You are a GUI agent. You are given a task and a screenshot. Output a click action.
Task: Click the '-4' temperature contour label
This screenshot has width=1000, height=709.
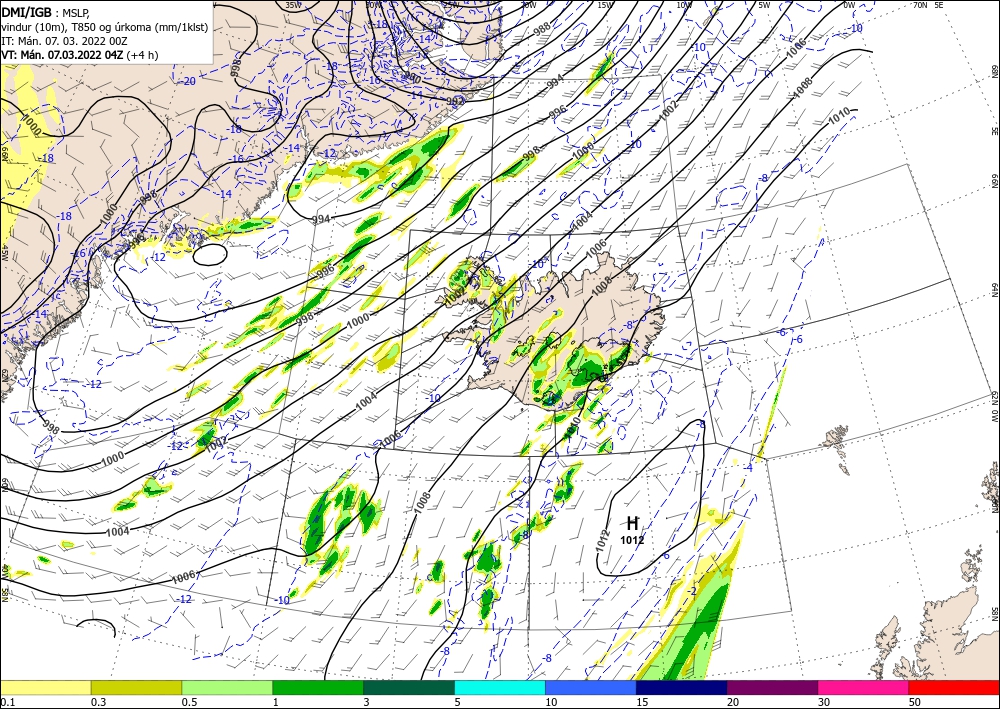(x=749, y=468)
